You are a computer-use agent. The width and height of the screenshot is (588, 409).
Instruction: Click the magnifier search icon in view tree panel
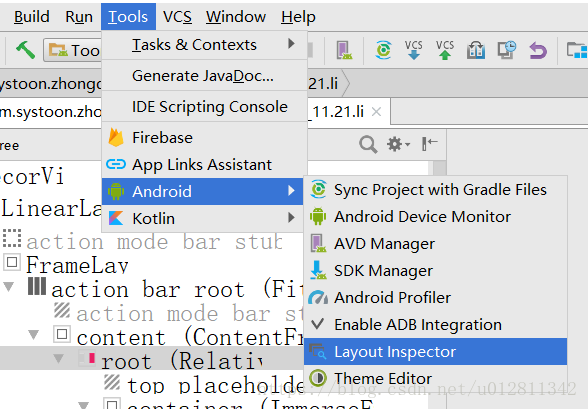pos(368,144)
